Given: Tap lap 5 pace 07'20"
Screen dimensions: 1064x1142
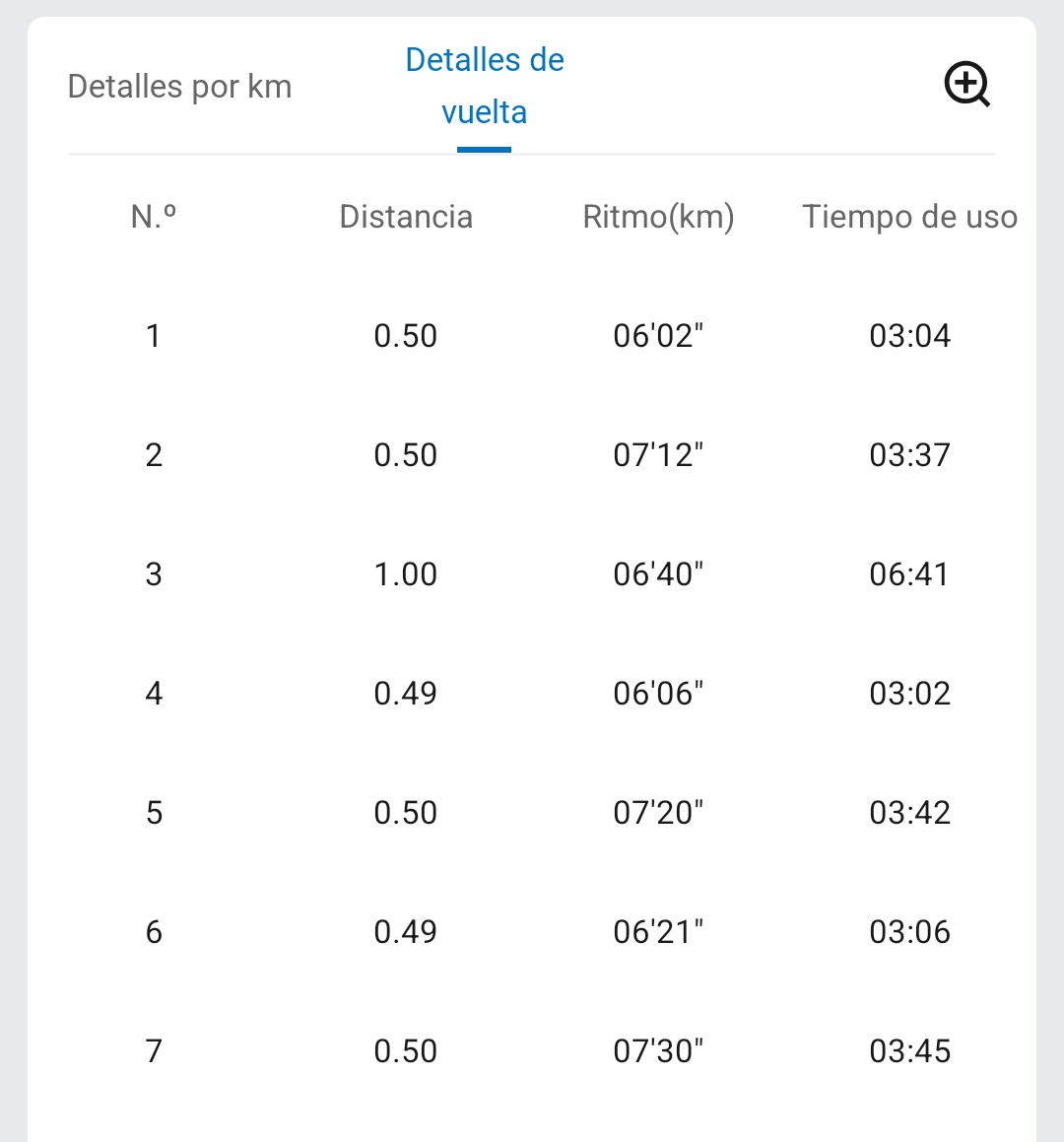Looking at the screenshot, I should click(x=658, y=813).
